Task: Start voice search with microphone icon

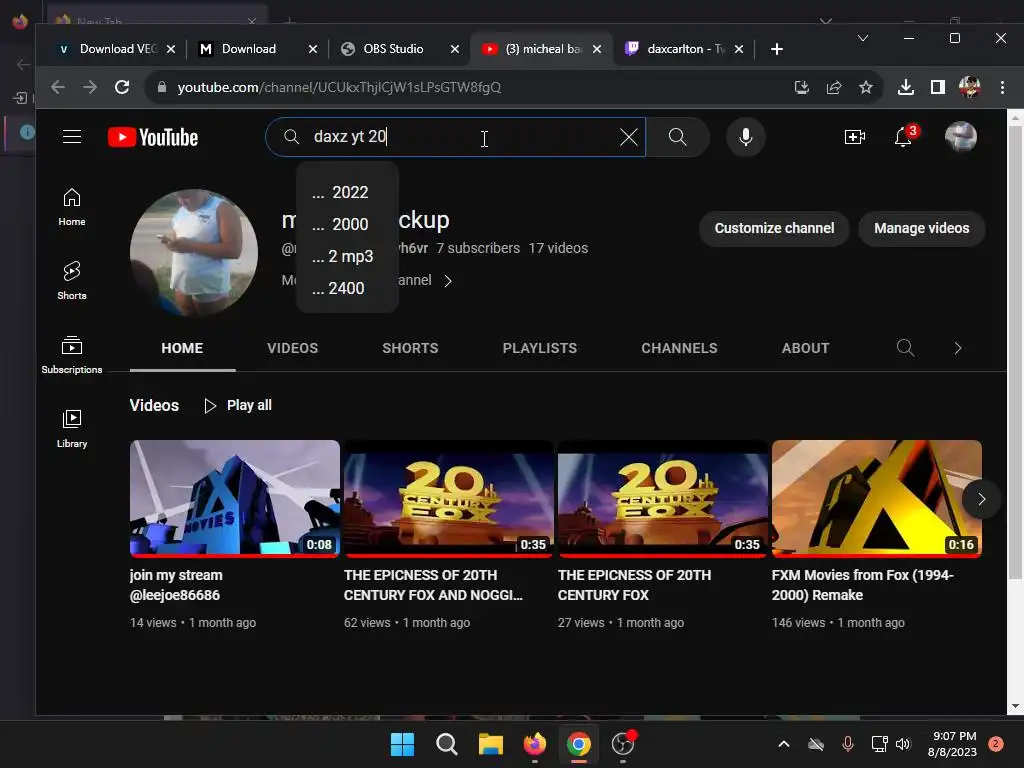Action: (745, 137)
